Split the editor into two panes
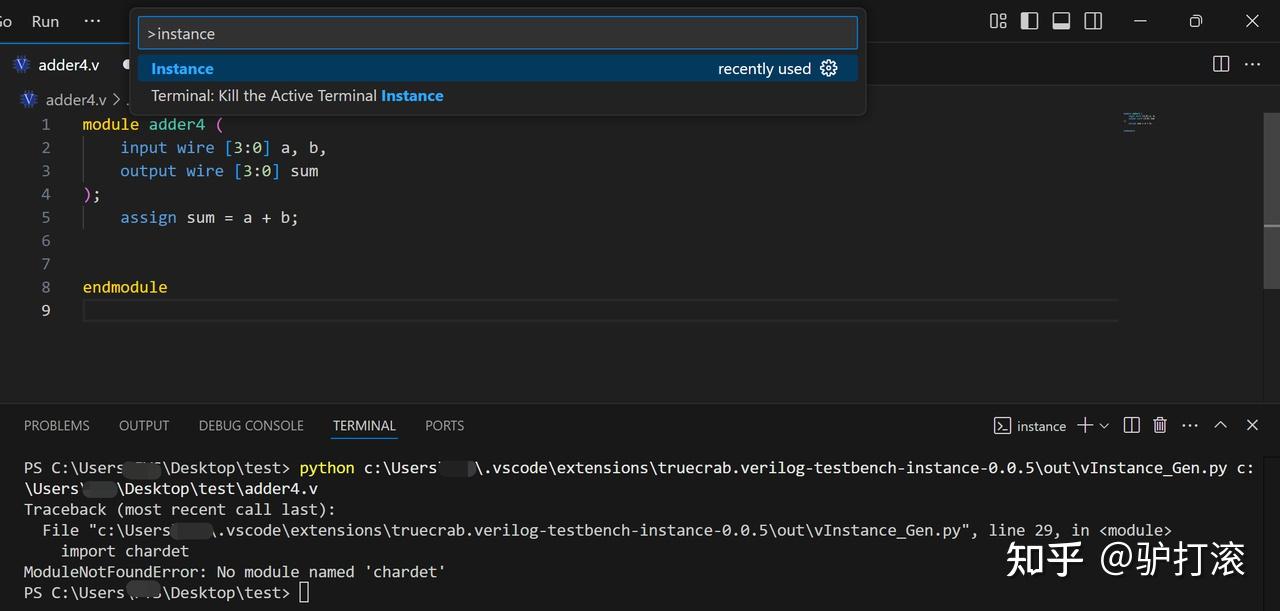Viewport: 1280px width, 611px height. pyautogui.click(x=1221, y=63)
